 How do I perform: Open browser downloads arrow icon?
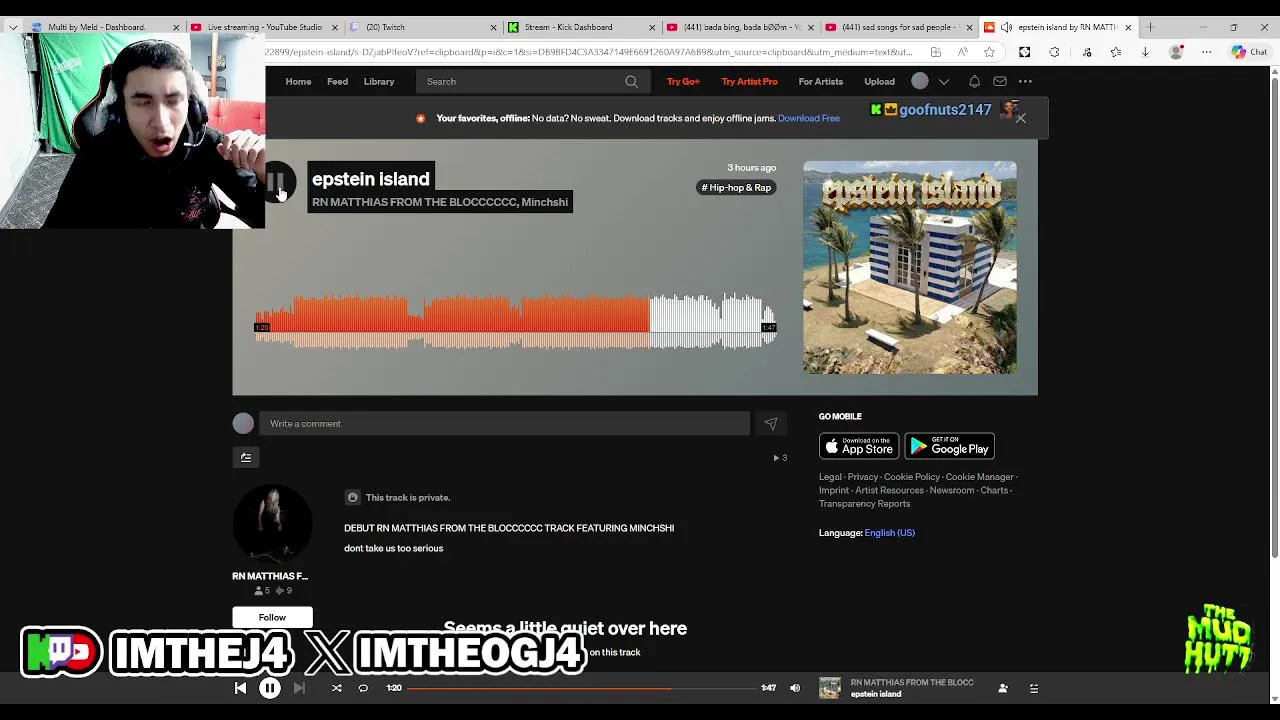[1145, 52]
